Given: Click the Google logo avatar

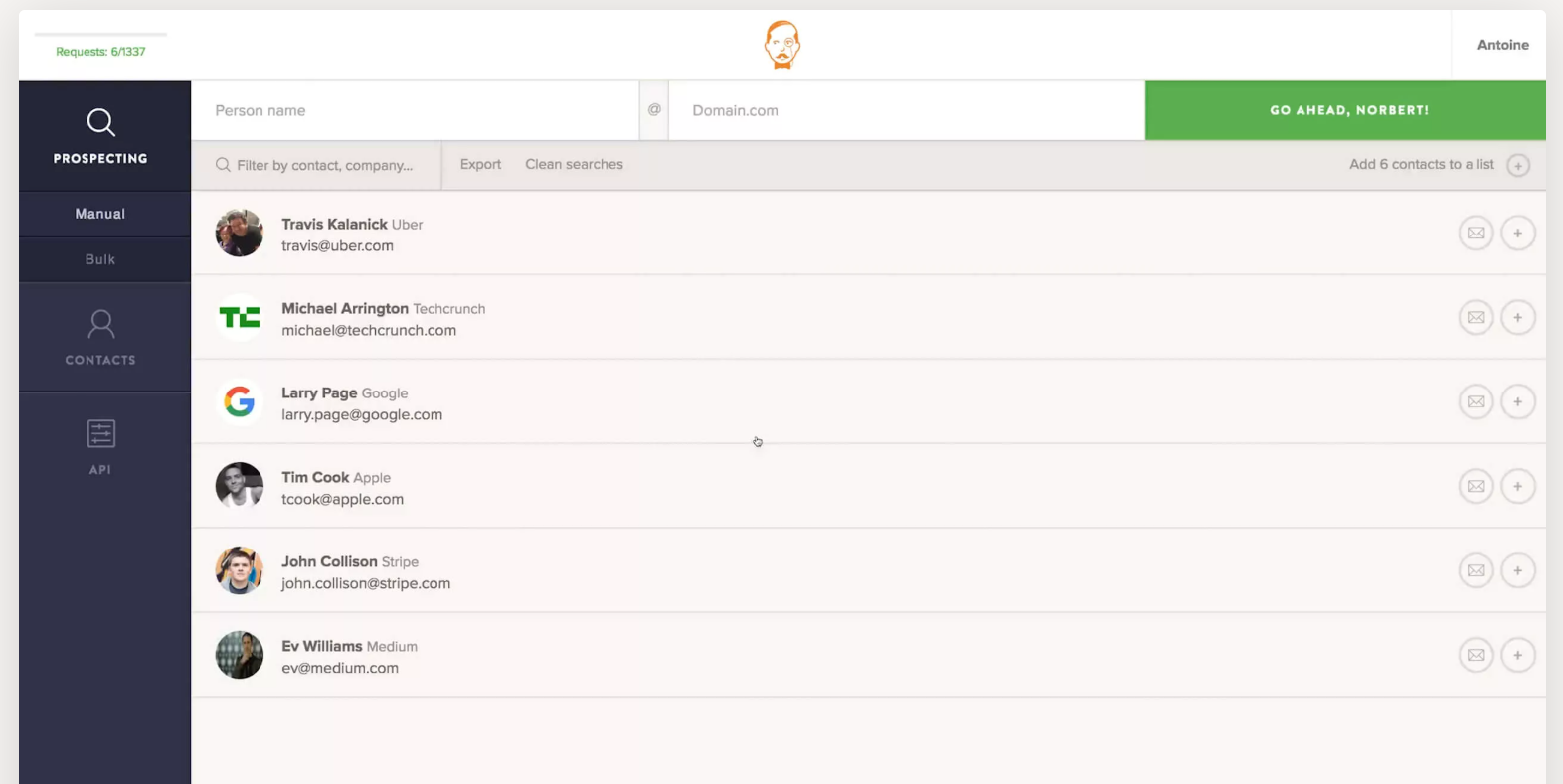Looking at the screenshot, I should (240, 401).
